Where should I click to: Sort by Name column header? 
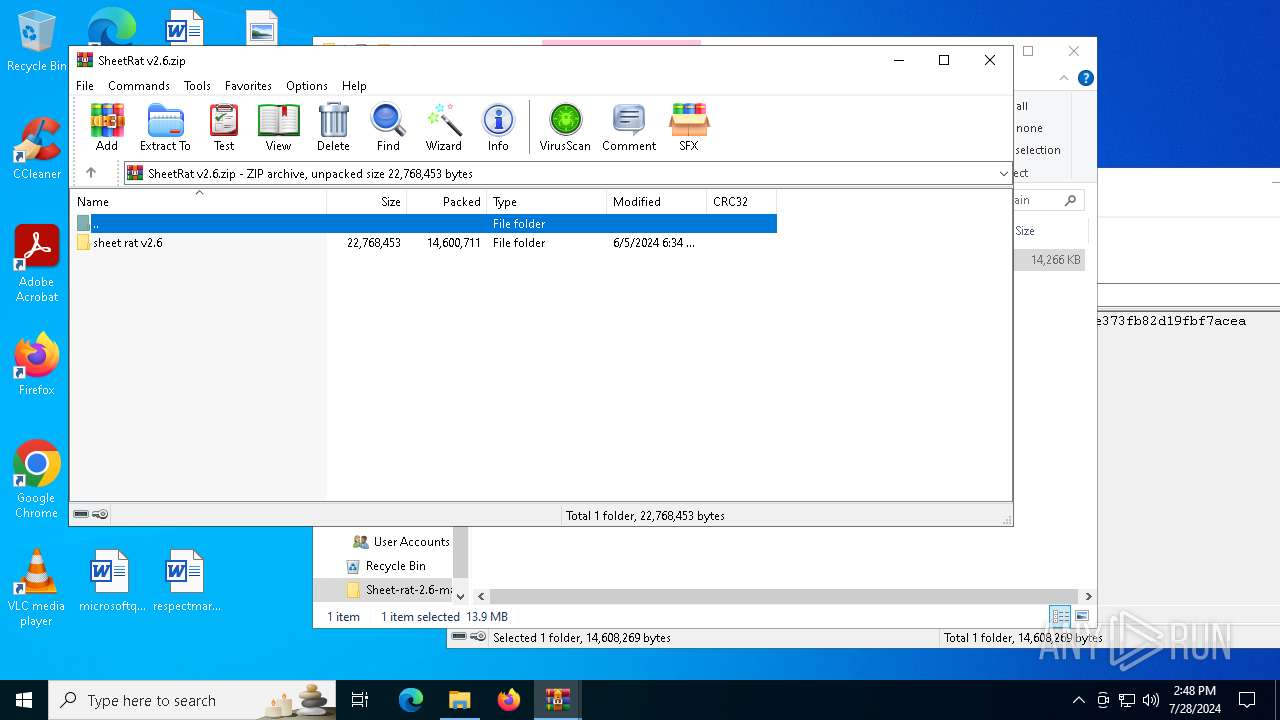(198, 201)
